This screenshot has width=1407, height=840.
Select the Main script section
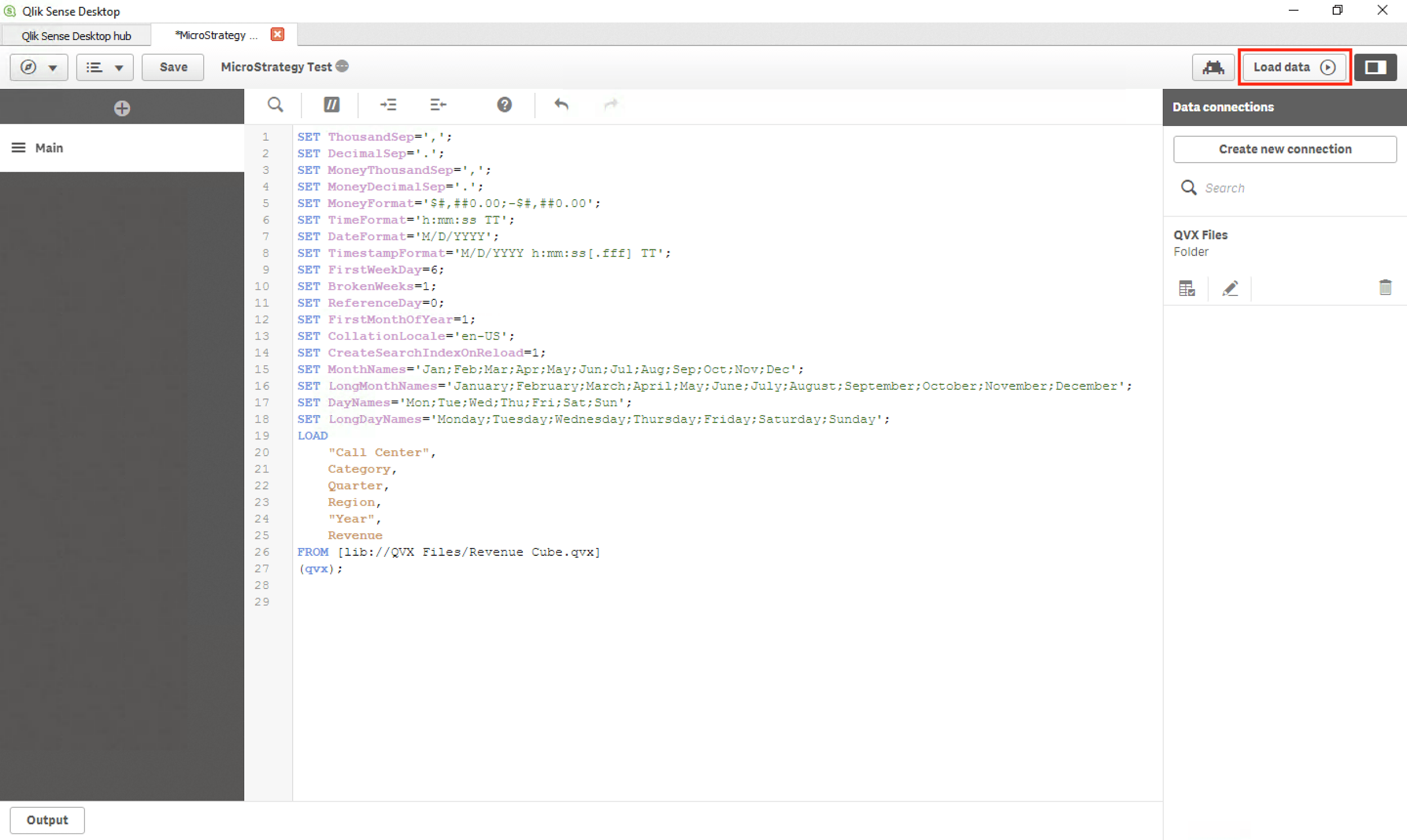(x=50, y=148)
